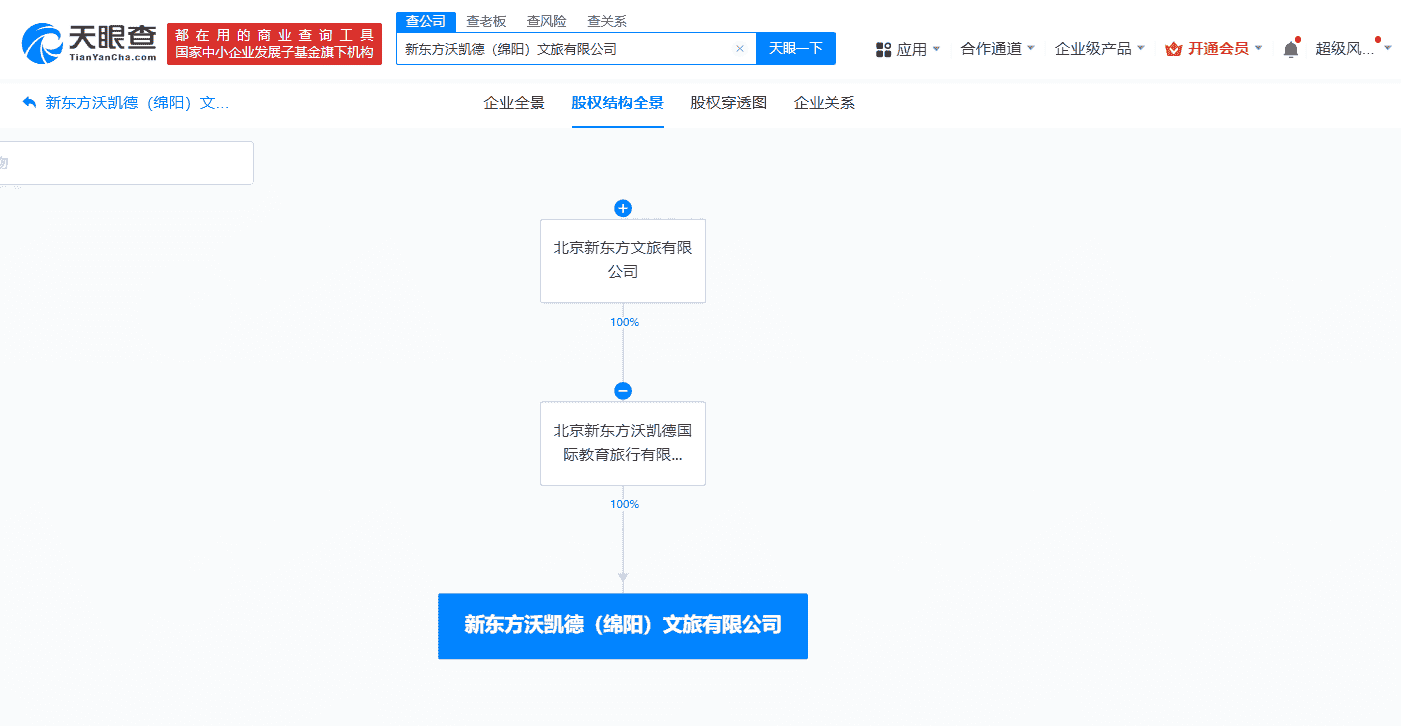Viewport: 1401px width, 726px height.
Task: Click the 应用 grid icon
Action: pyautogui.click(x=883, y=49)
